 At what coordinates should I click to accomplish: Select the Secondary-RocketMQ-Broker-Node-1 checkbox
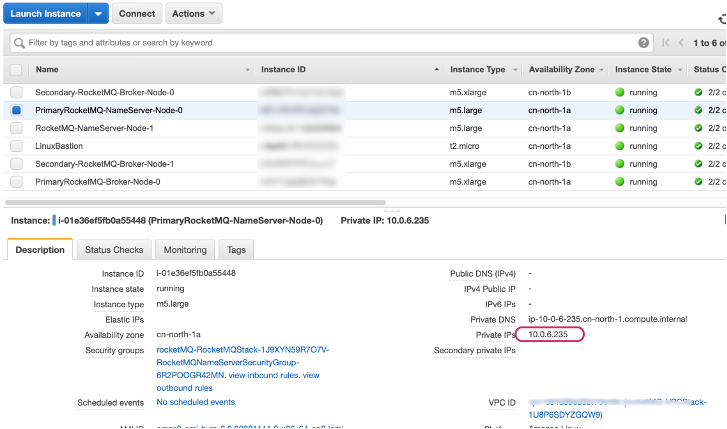[16, 164]
